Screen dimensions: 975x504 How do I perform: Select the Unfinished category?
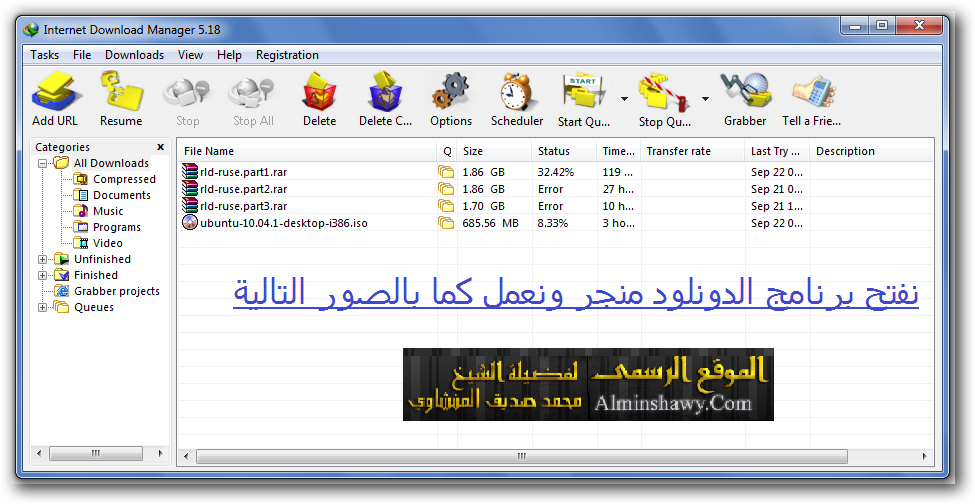[x=102, y=259]
